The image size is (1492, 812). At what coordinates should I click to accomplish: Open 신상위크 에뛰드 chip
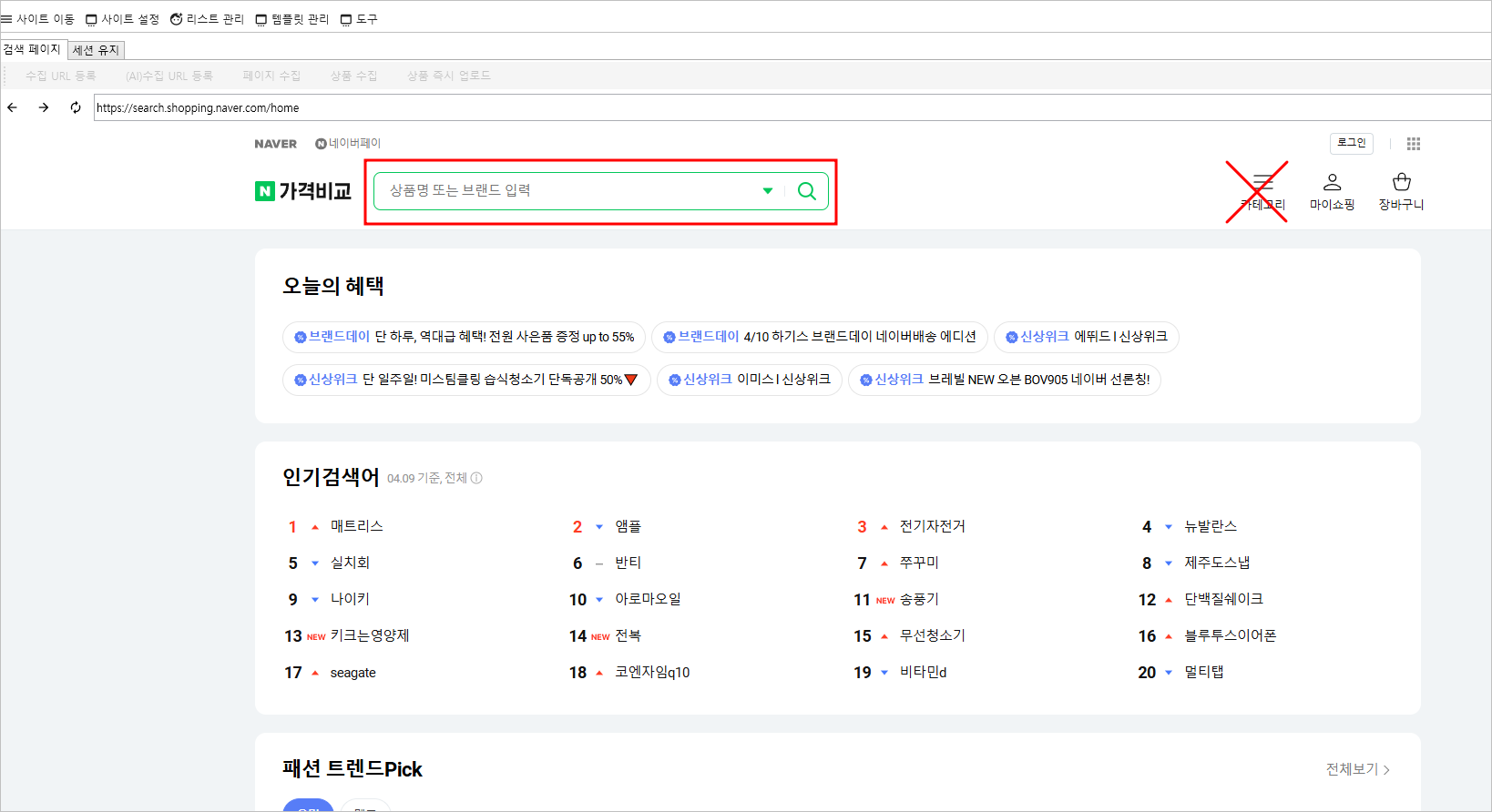(1087, 337)
